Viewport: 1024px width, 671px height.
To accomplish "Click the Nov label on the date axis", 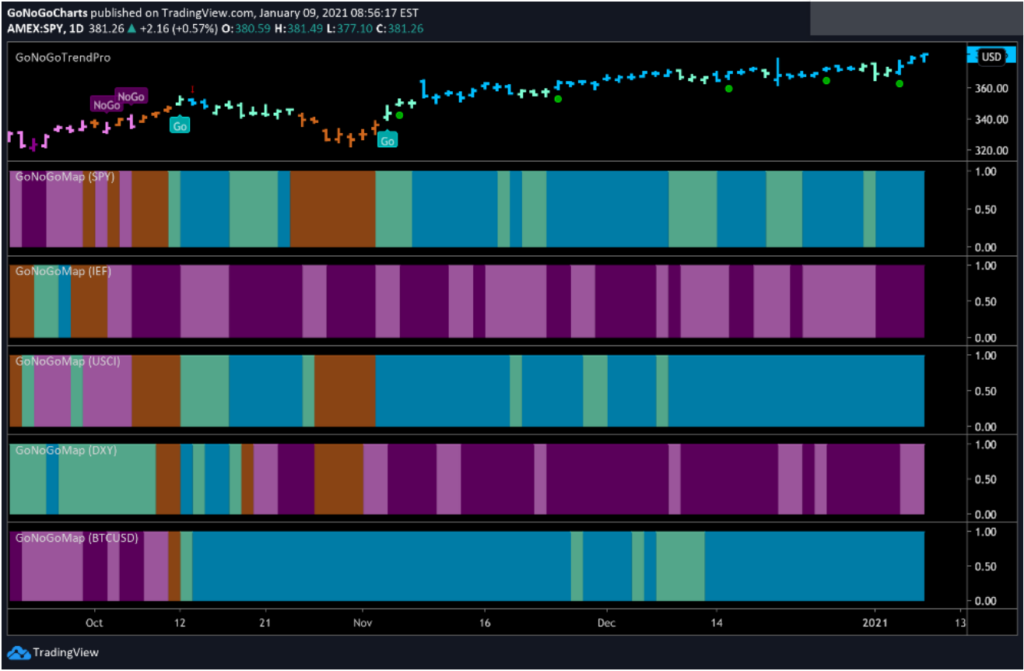I will pos(362,621).
